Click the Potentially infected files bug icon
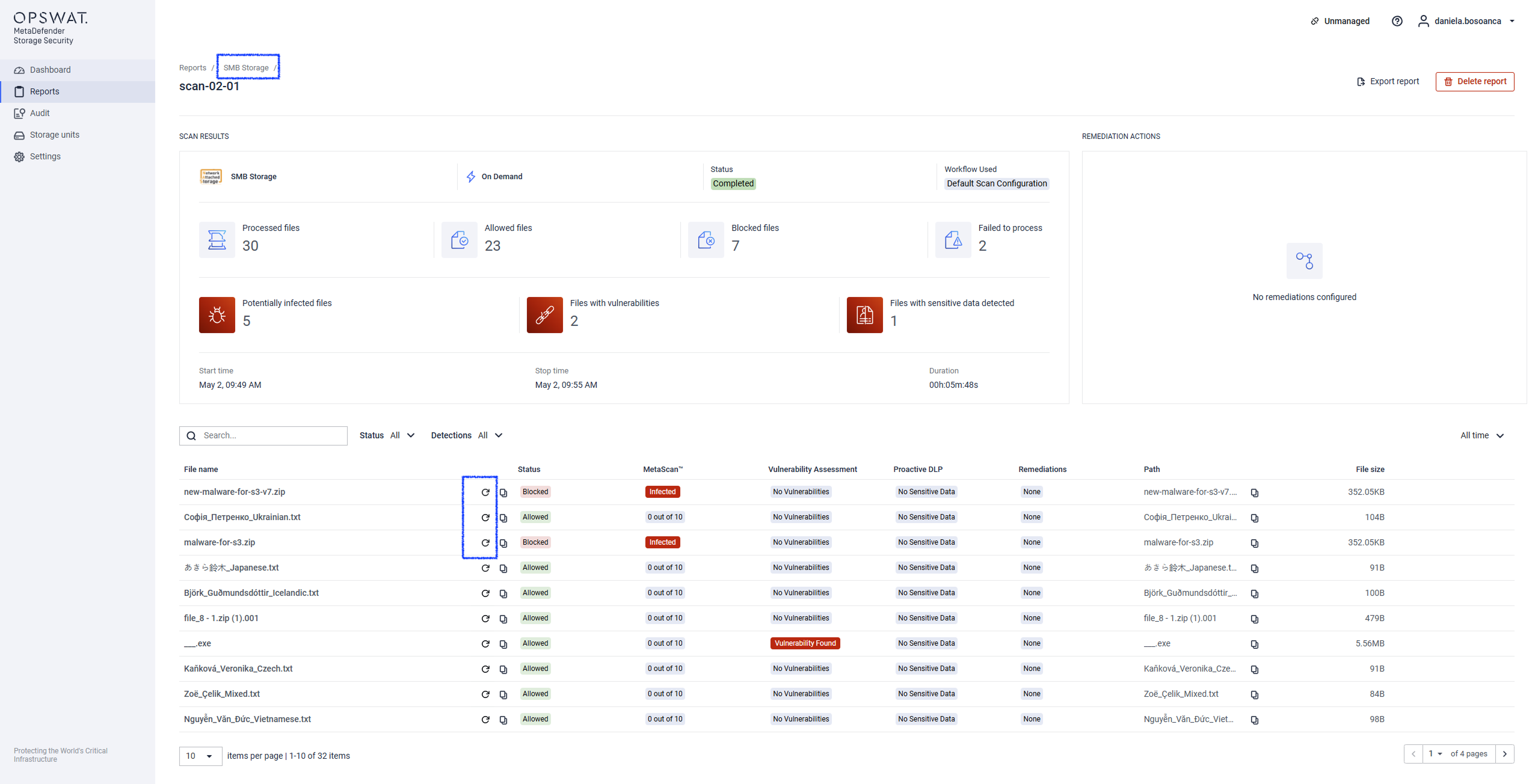The height and width of the screenshot is (784, 1538). tap(217, 315)
